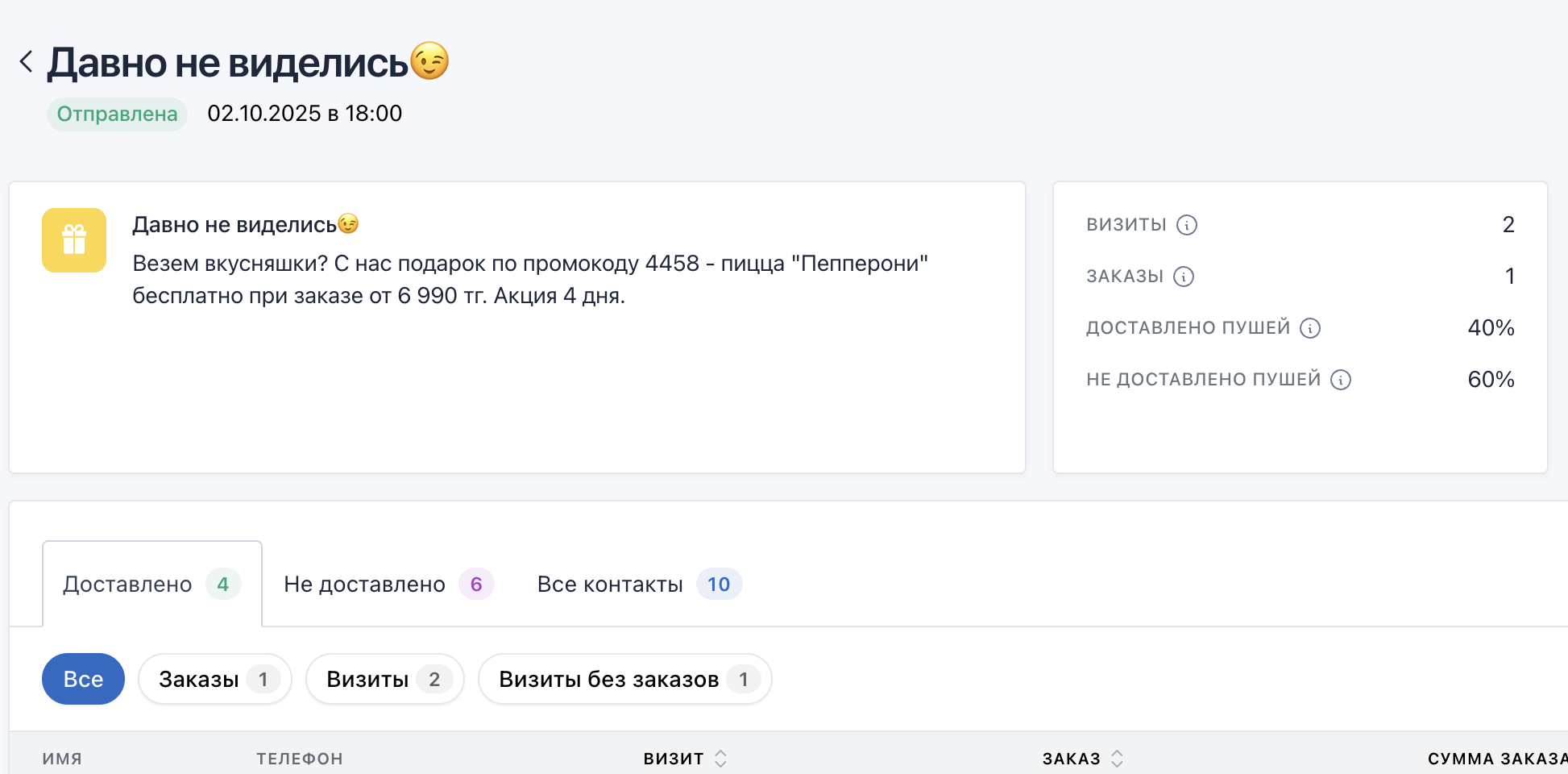This screenshot has height=774, width=1568.
Task: Click the winking emoji in page title
Action: pos(429,61)
